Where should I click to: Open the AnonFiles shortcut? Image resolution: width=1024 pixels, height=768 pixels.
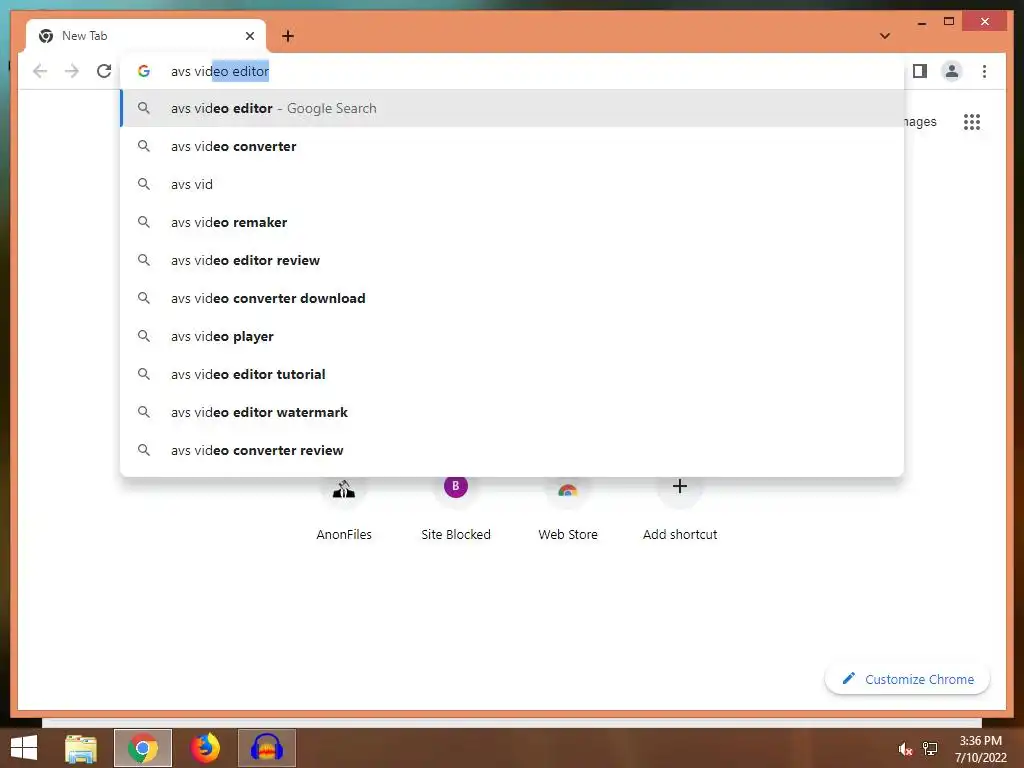pyautogui.click(x=344, y=511)
